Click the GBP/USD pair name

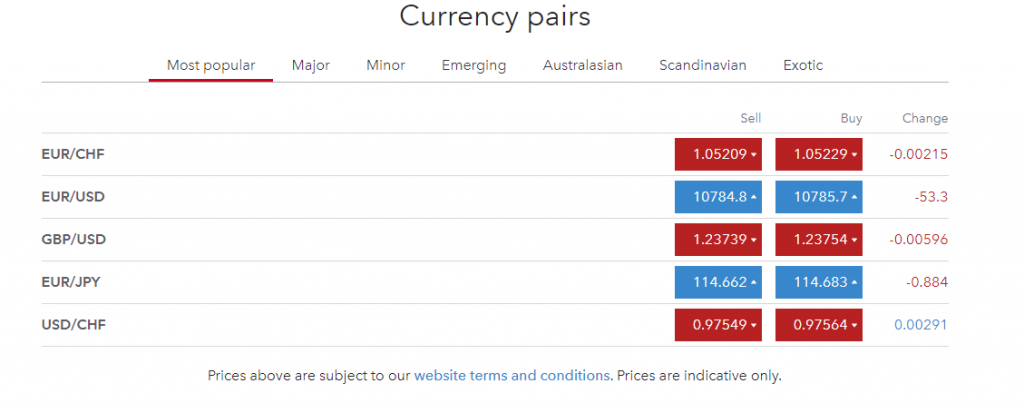click(73, 240)
